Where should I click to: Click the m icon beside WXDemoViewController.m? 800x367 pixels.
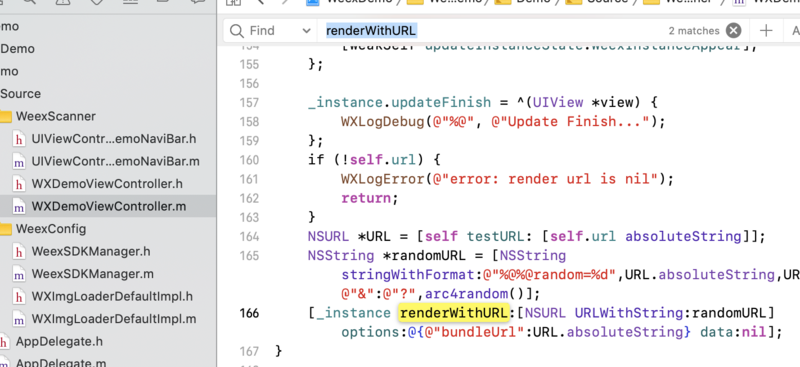coord(19,207)
